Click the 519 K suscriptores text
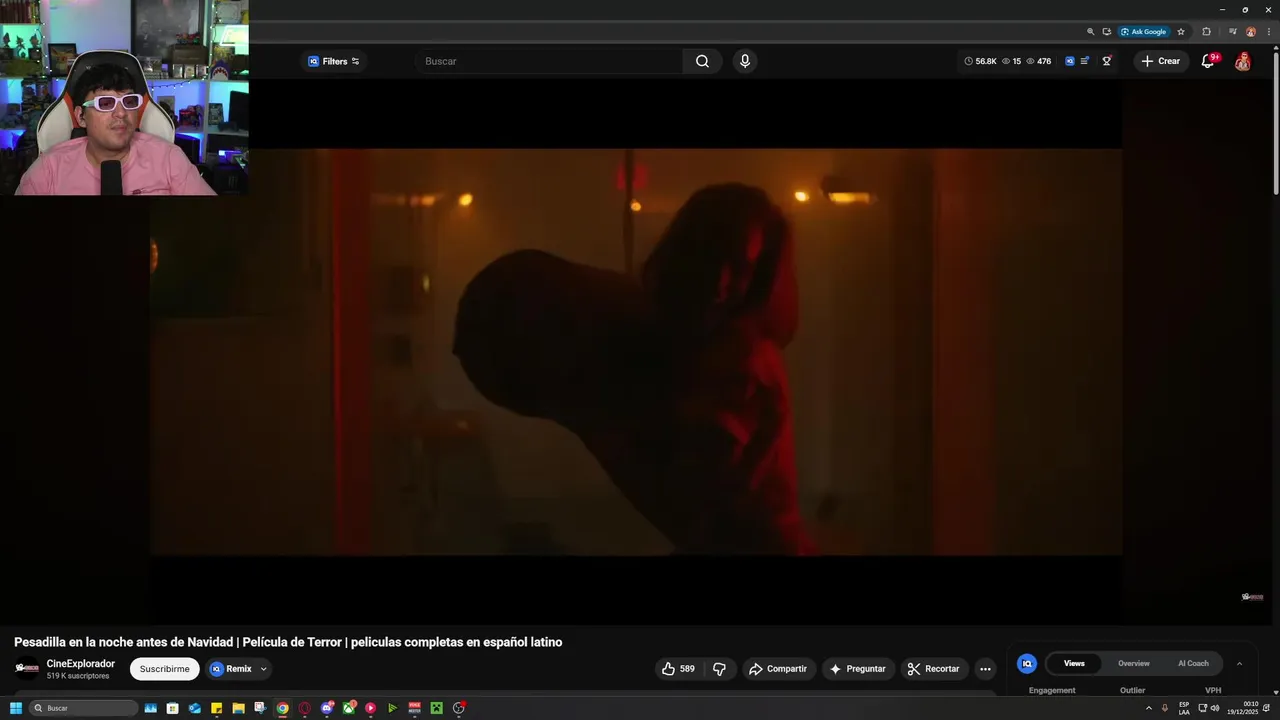This screenshot has height=720, width=1280. (78, 676)
